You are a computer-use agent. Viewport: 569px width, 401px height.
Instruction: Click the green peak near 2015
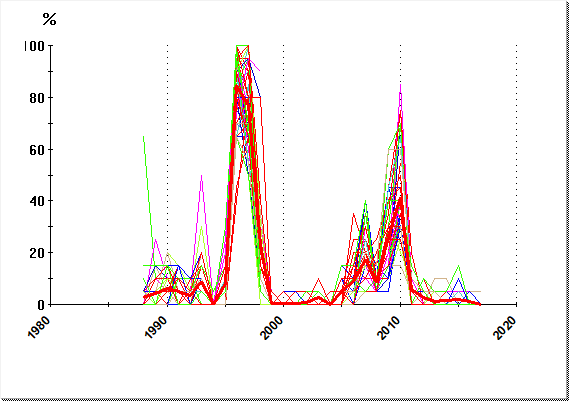pyautogui.click(x=459, y=266)
